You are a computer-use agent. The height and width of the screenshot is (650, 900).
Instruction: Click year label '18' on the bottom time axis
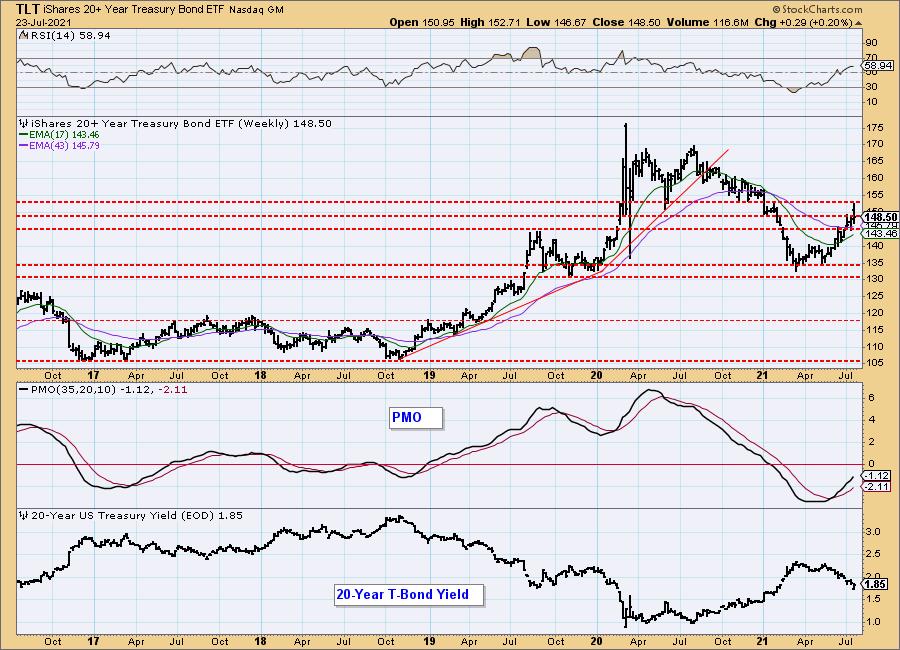click(x=260, y=642)
